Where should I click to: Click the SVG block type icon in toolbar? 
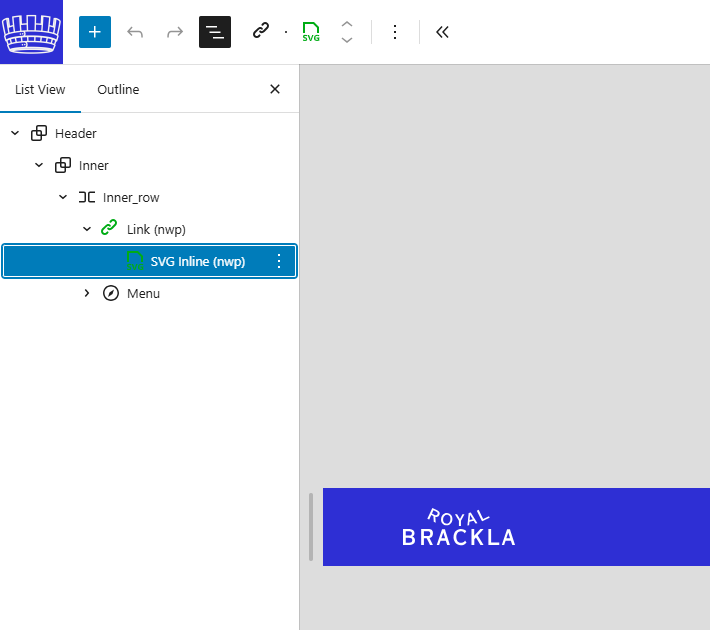tap(311, 32)
